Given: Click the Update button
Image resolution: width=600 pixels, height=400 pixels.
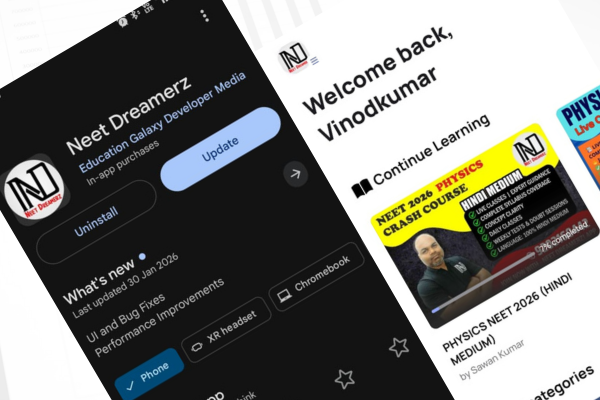Looking at the screenshot, I should [x=220, y=149].
